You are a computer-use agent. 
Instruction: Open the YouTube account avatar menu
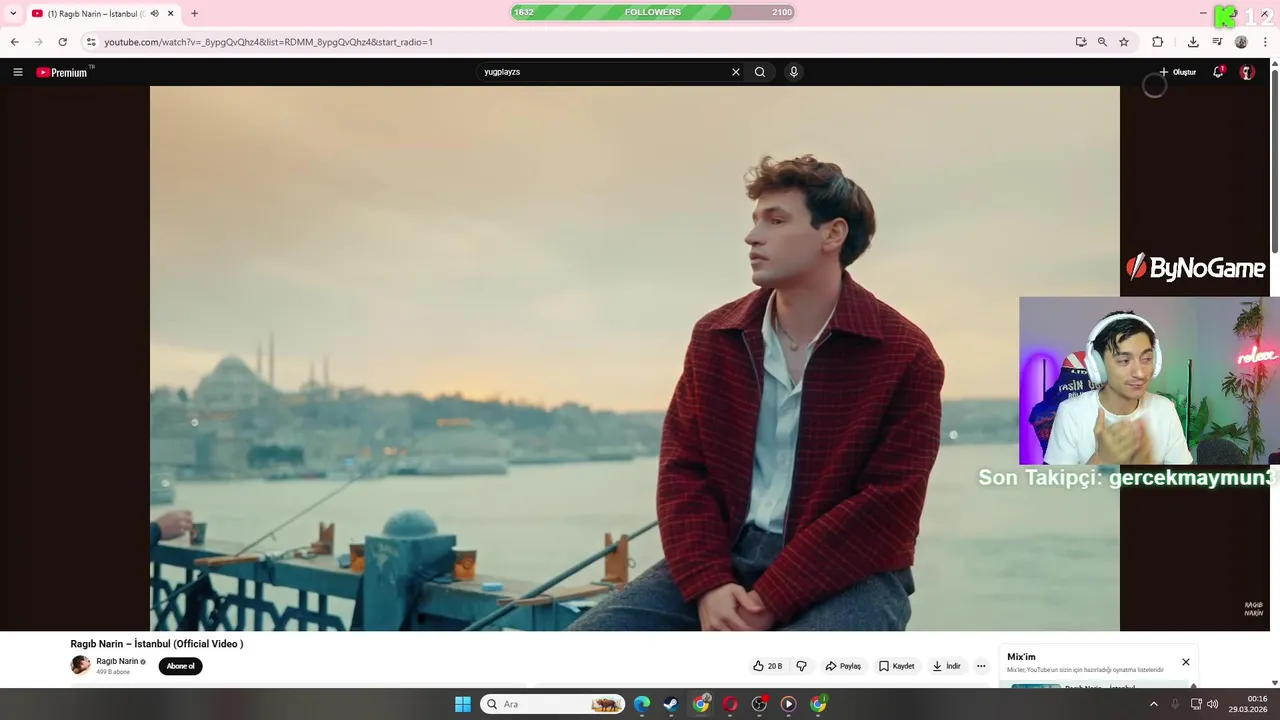[1247, 72]
